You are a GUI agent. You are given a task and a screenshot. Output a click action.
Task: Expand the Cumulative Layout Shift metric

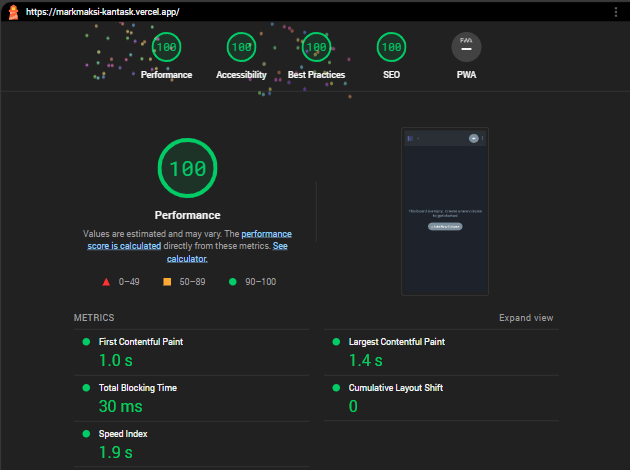pos(395,388)
